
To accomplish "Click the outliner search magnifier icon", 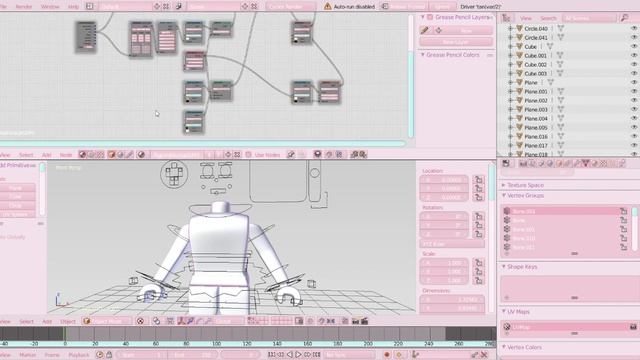I will pyautogui.click(x=624, y=18).
